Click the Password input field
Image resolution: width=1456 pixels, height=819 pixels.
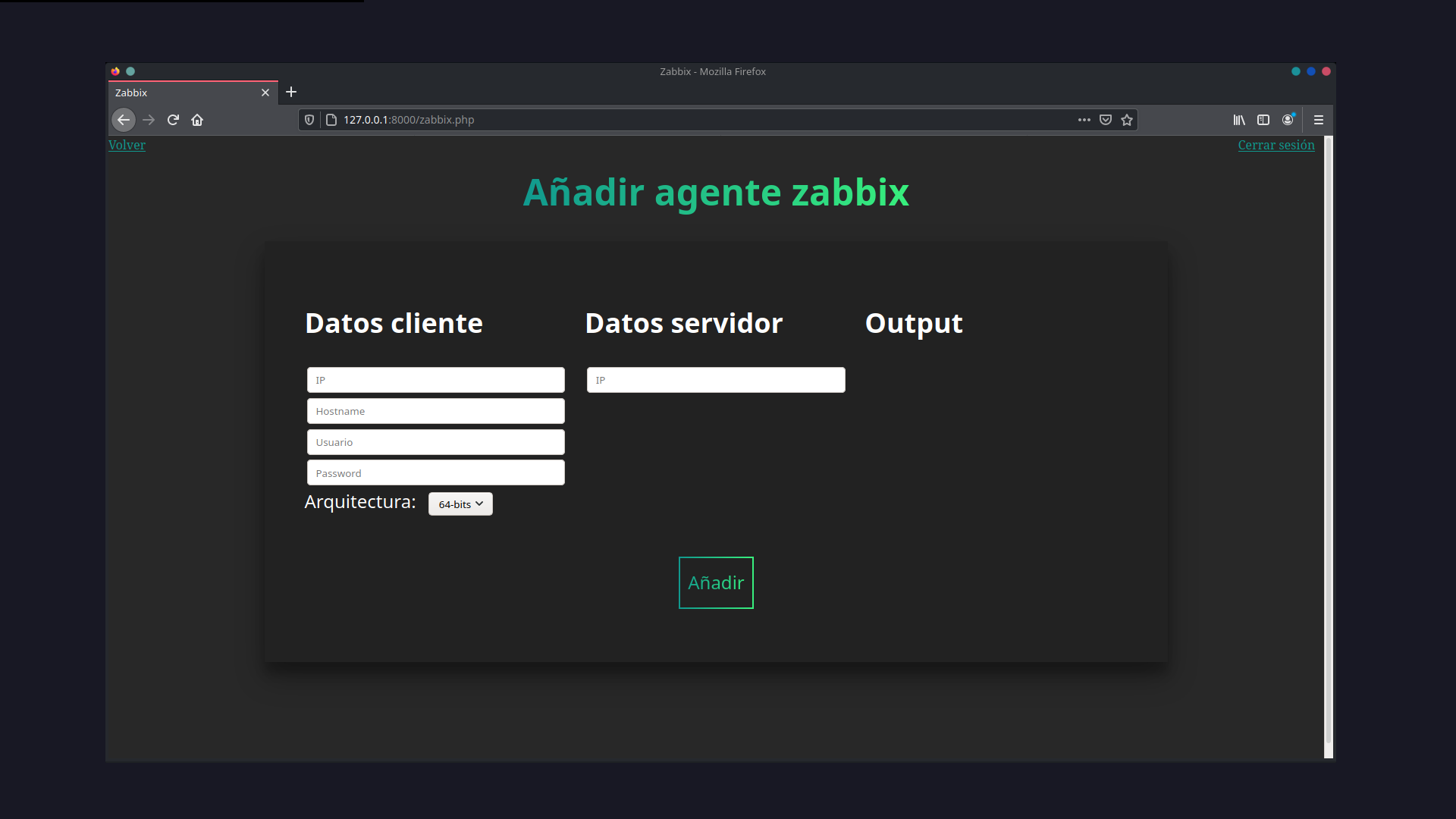[435, 472]
